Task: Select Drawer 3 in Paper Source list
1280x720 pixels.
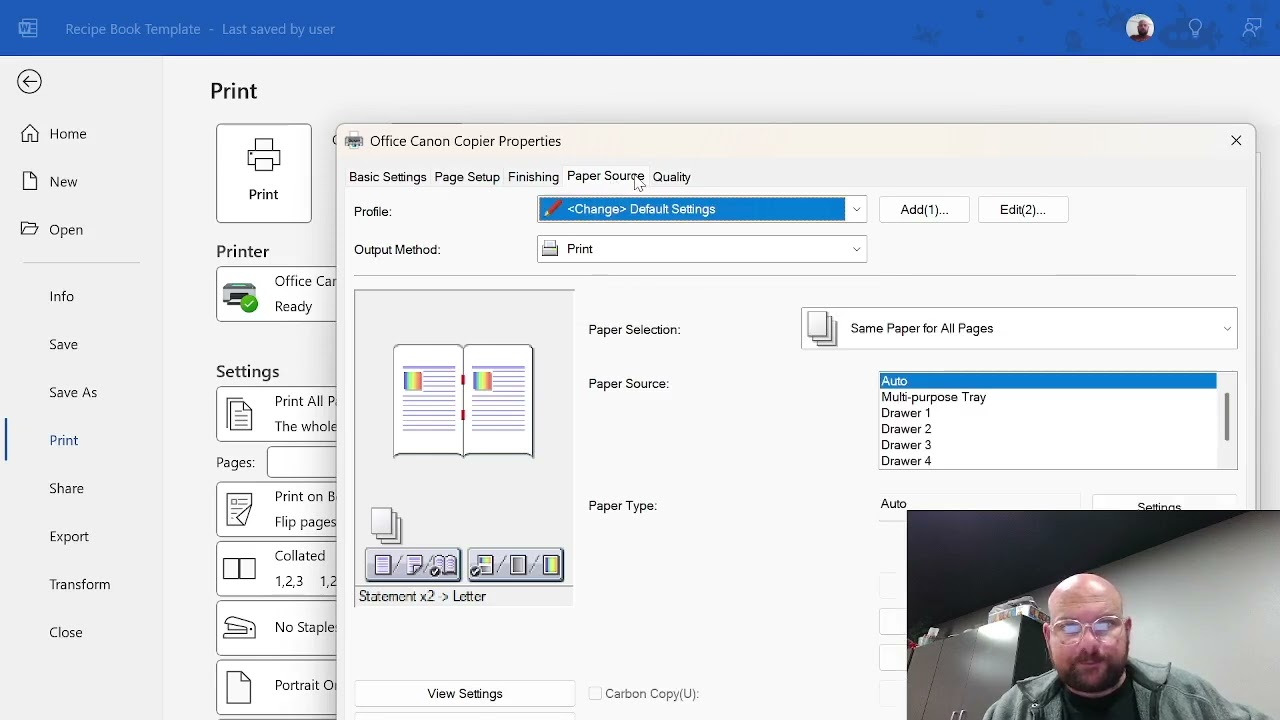Action: [1047, 445]
